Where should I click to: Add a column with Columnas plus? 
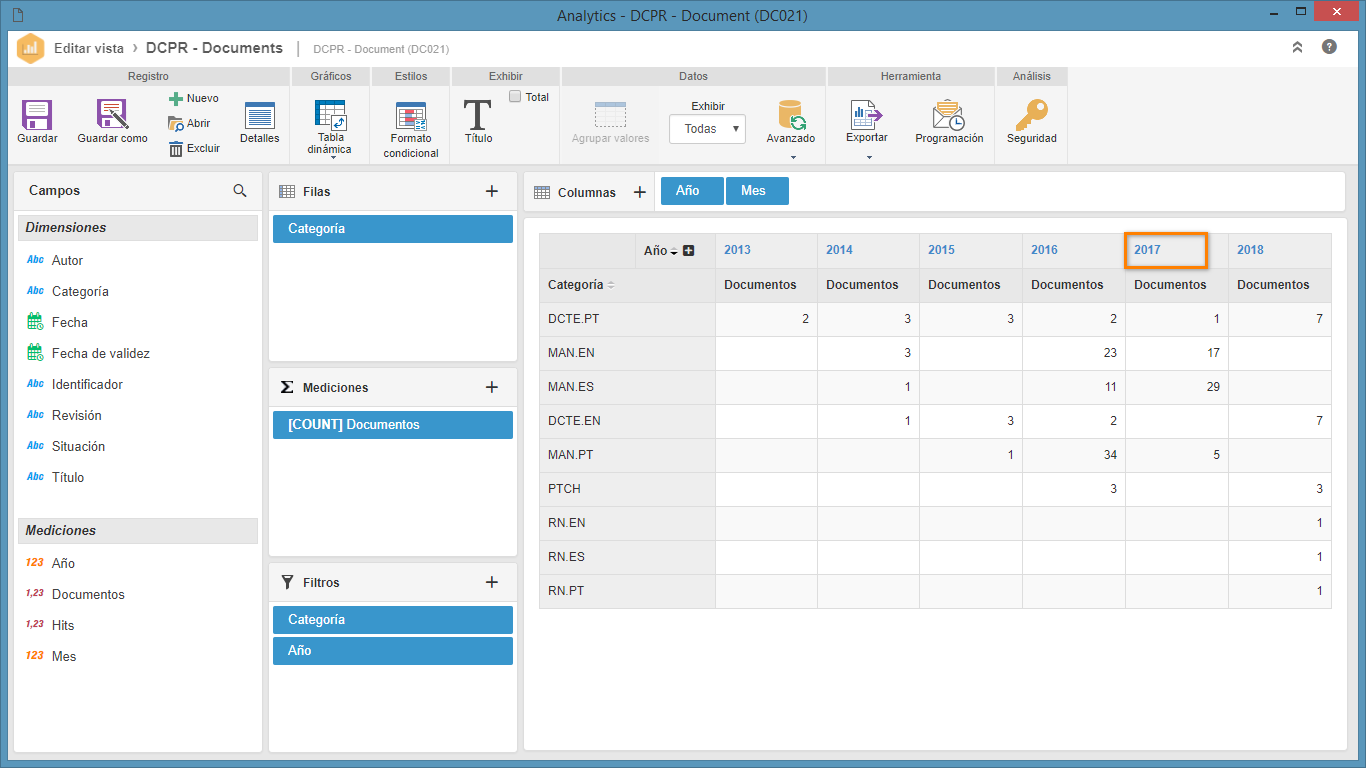(640, 192)
